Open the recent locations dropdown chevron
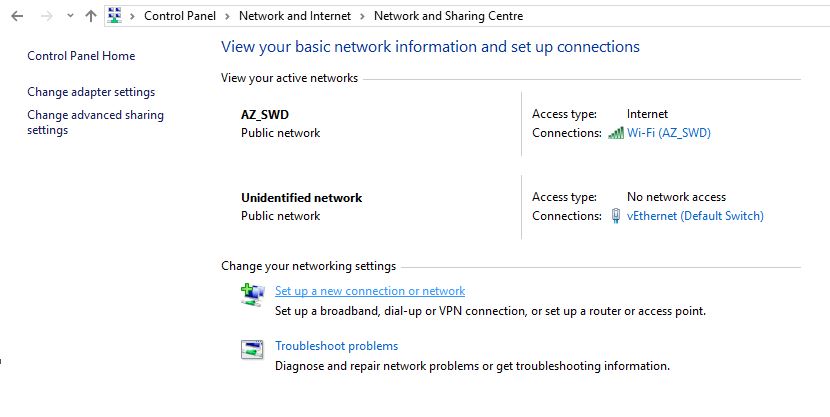The width and height of the screenshot is (830, 417). 70,16
